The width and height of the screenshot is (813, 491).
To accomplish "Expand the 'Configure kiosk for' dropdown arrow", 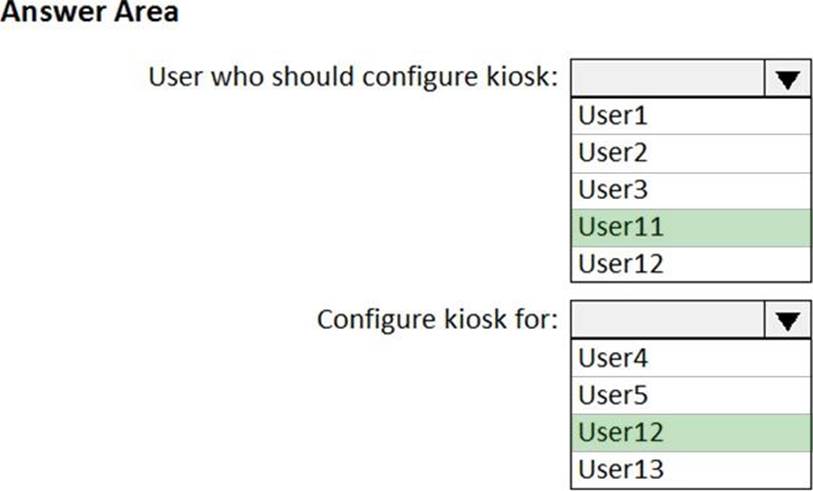I will pos(787,321).
